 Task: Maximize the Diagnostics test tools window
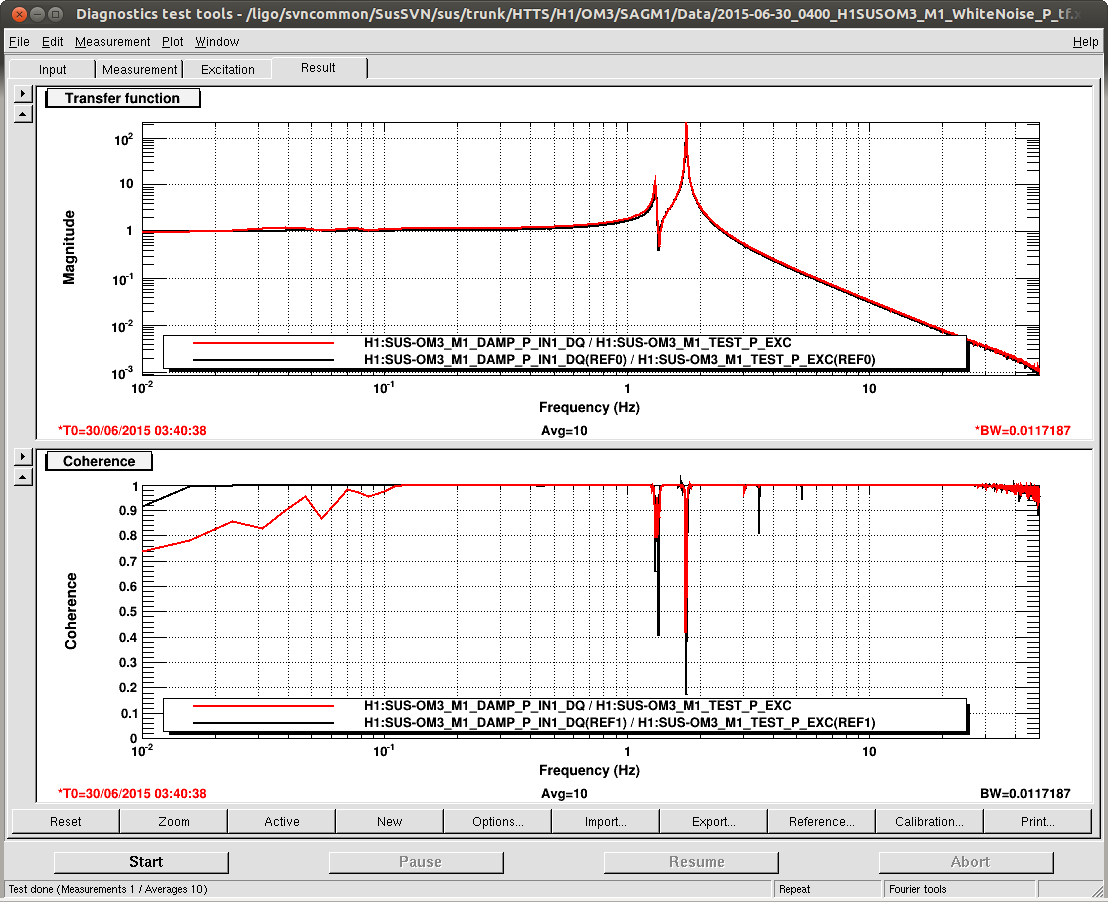tap(56, 13)
